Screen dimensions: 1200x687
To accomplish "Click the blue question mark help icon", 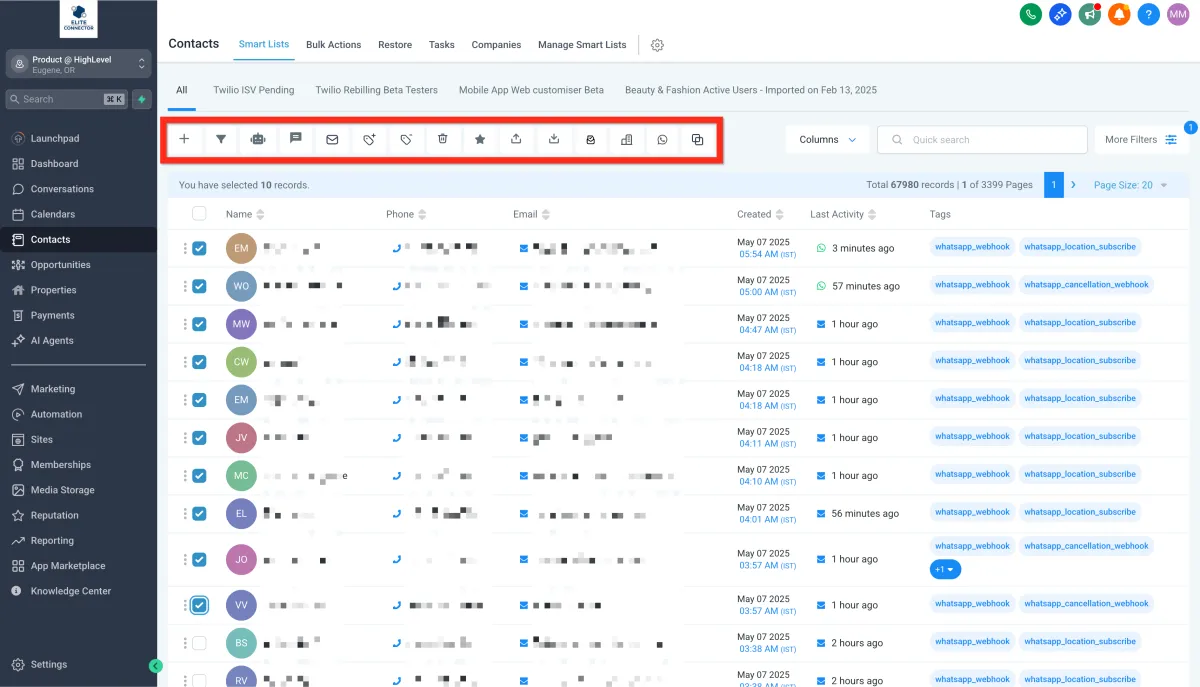I will tap(1149, 14).
